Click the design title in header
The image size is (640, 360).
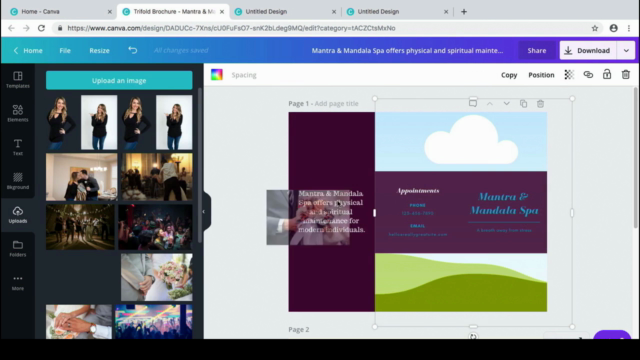coord(407,50)
